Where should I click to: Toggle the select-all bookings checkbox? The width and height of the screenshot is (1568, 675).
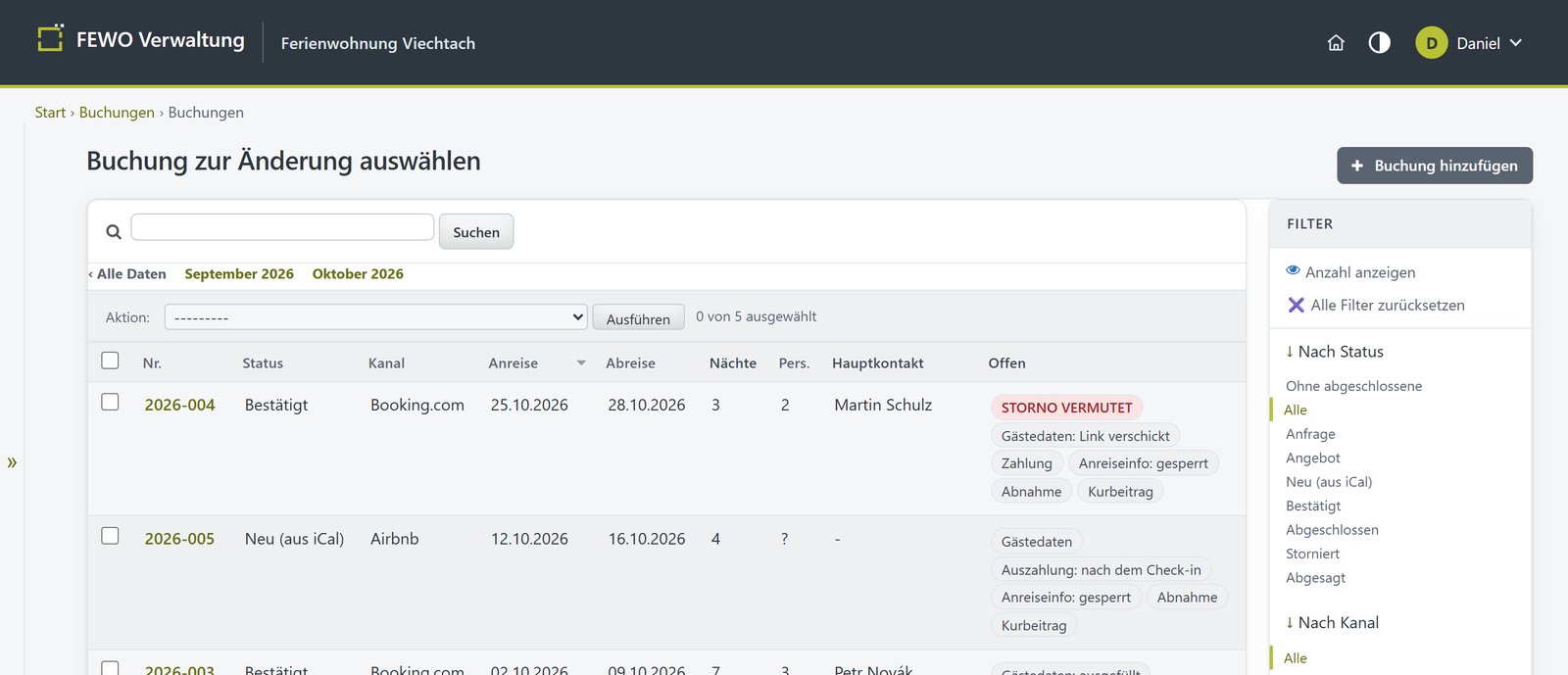coord(110,361)
